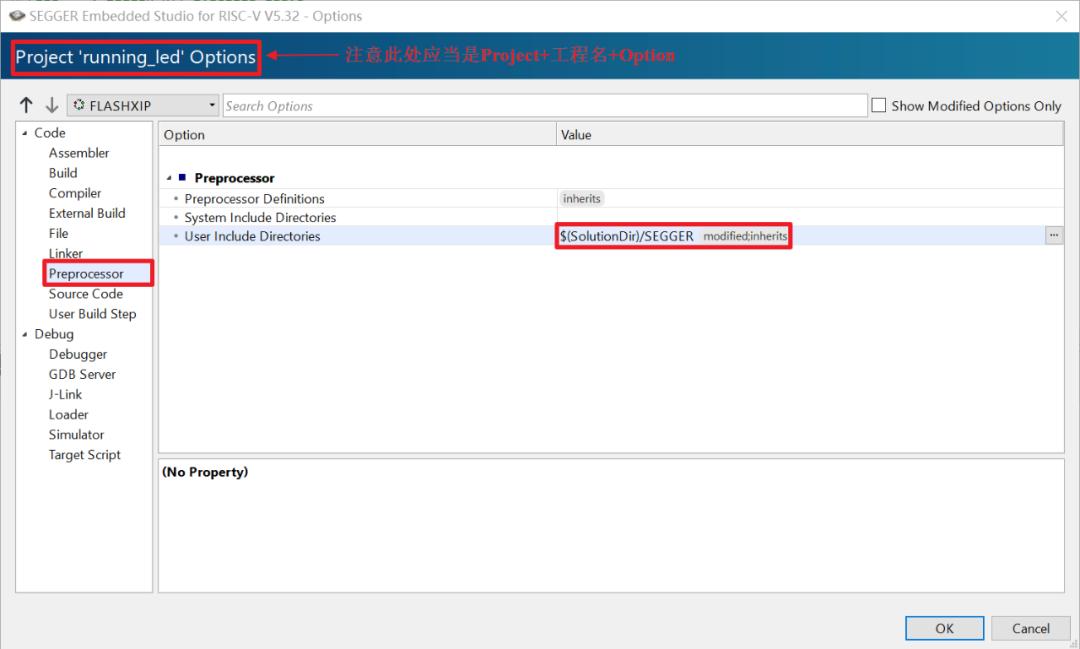Open GDB Server settings
Image resolution: width=1080 pixels, height=649 pixels.
tap(82, 374)
